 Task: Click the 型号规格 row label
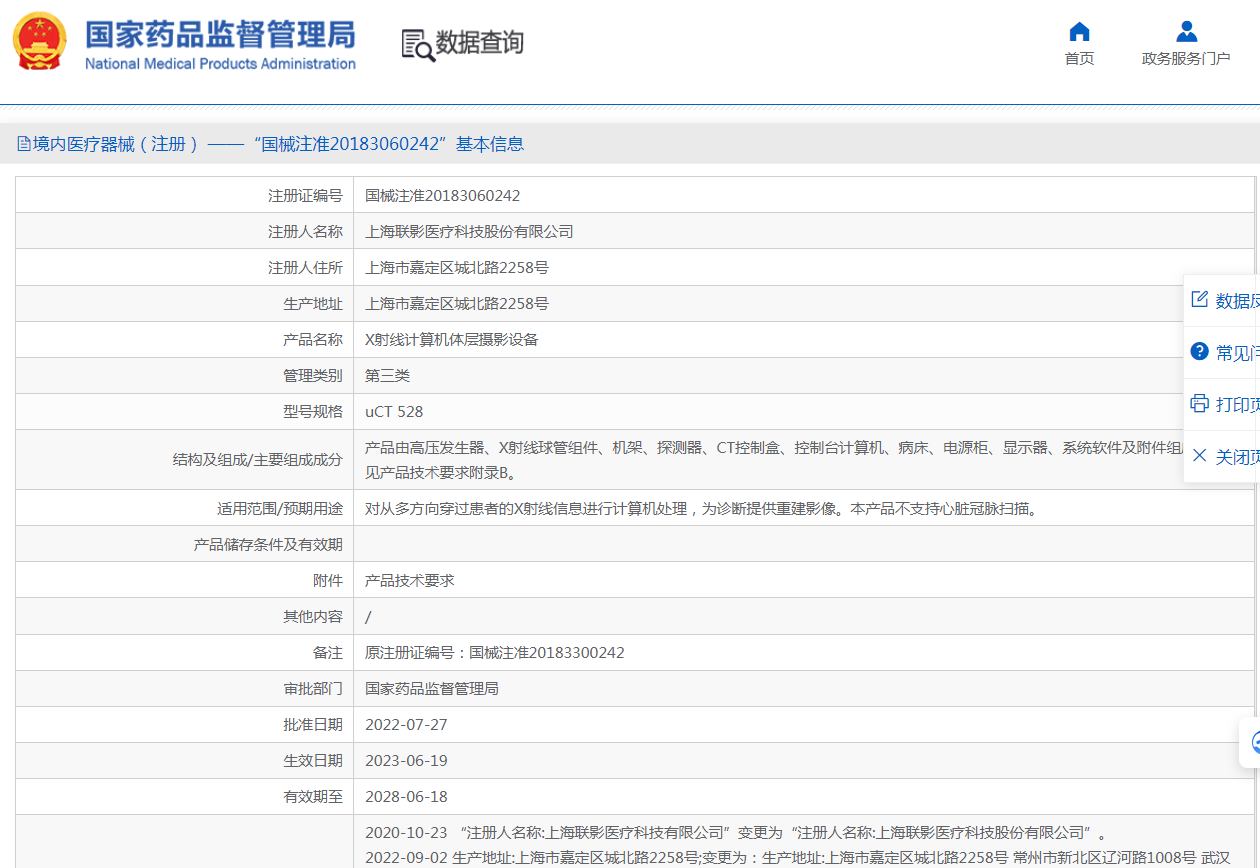(313, 412)
